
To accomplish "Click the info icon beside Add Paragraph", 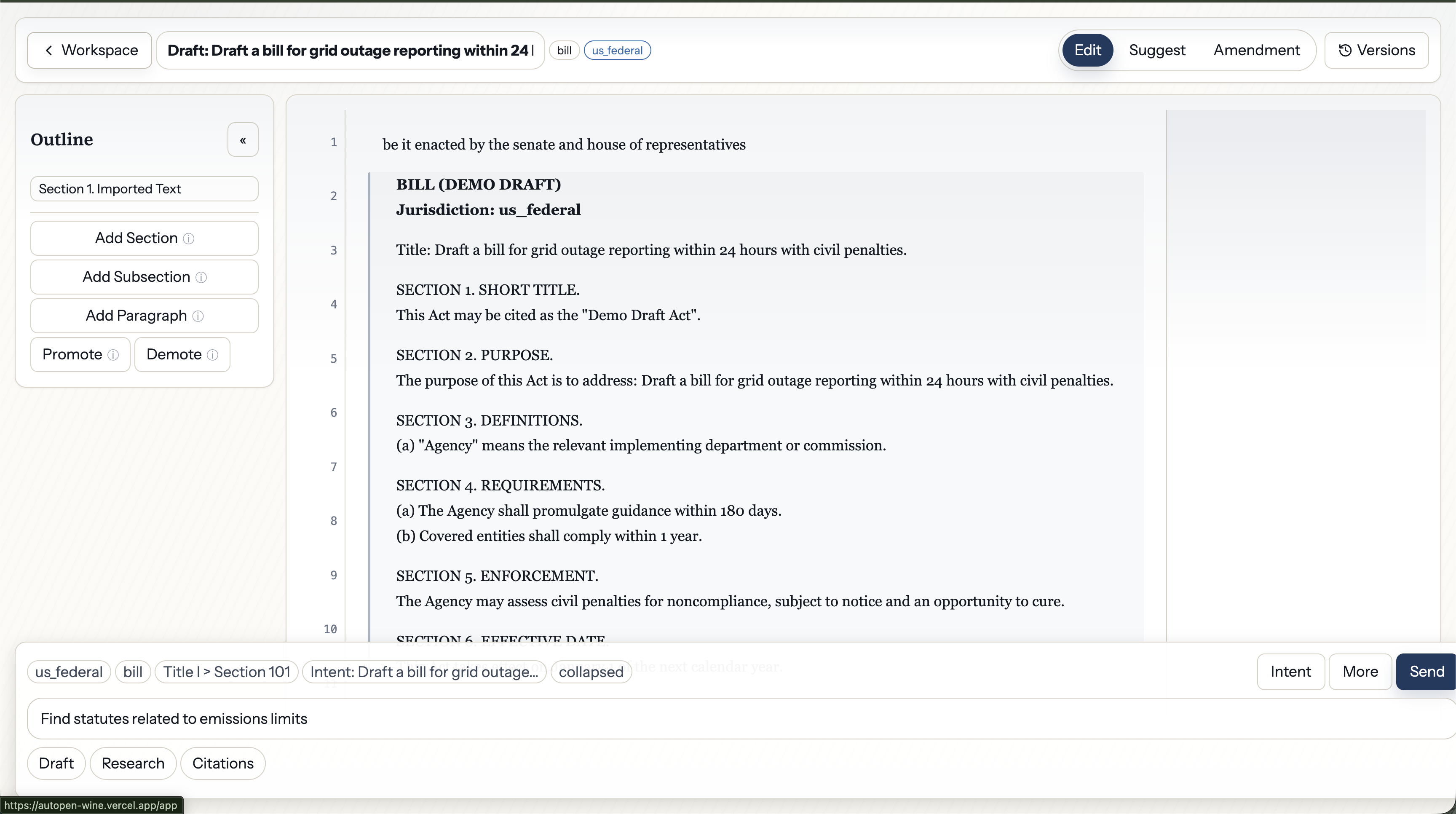I will click(198, 316).
